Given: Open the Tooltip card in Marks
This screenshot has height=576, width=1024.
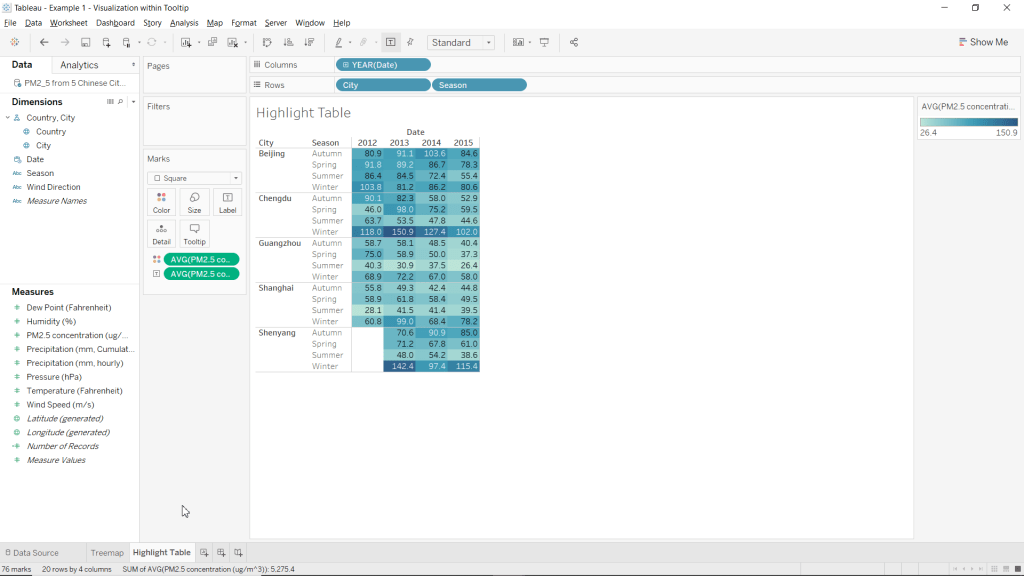Looking at the screenshot, I should pos(194,234).
